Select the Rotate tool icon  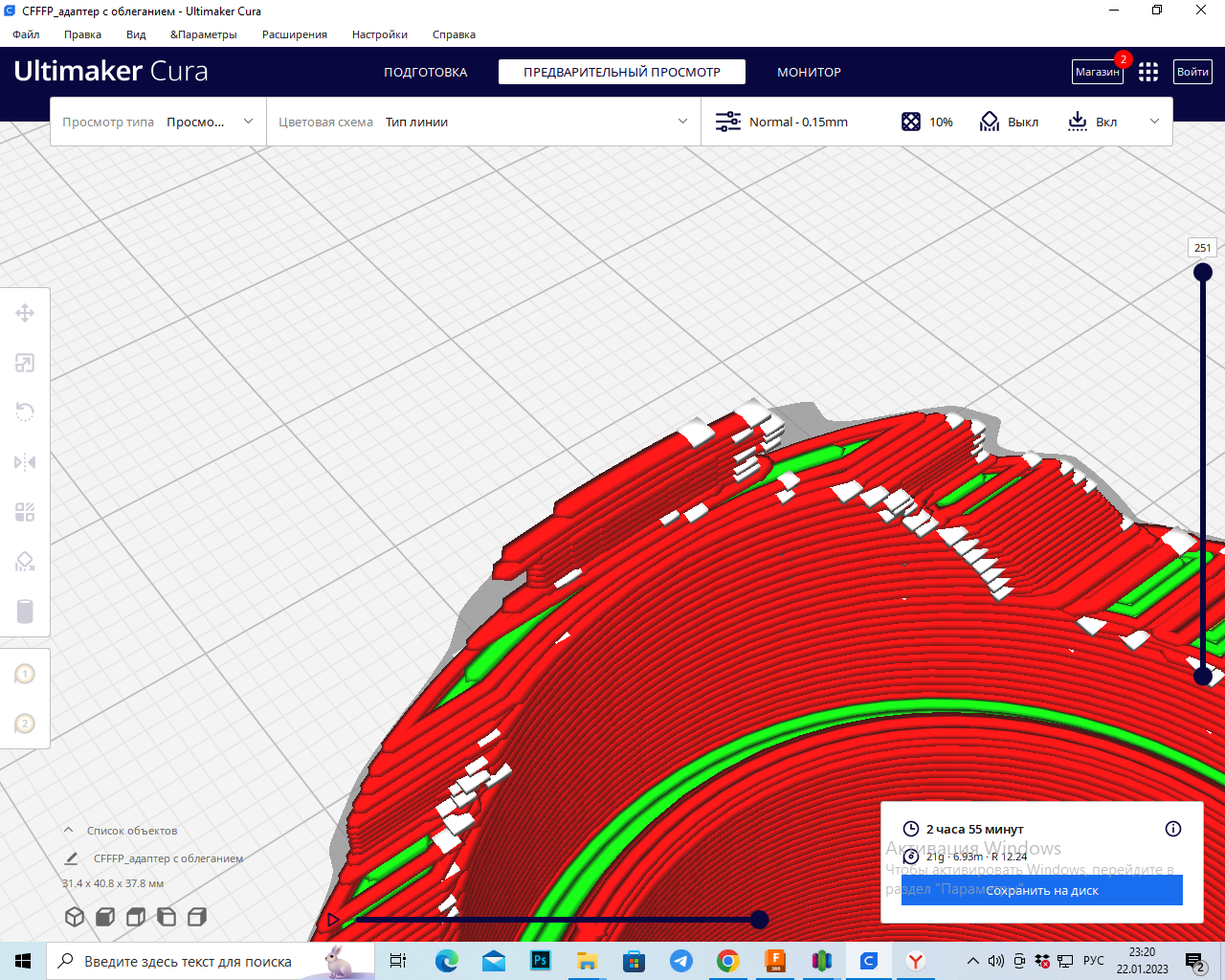25,412
